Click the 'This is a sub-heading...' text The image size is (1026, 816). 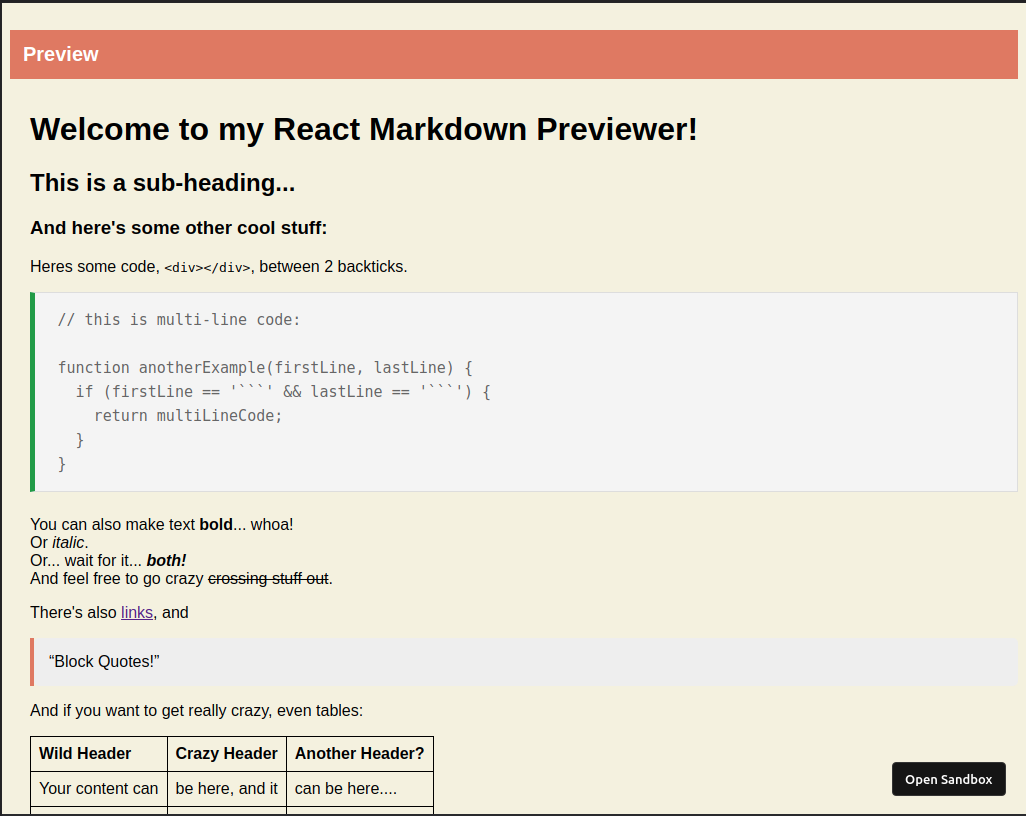click(162, 183)
